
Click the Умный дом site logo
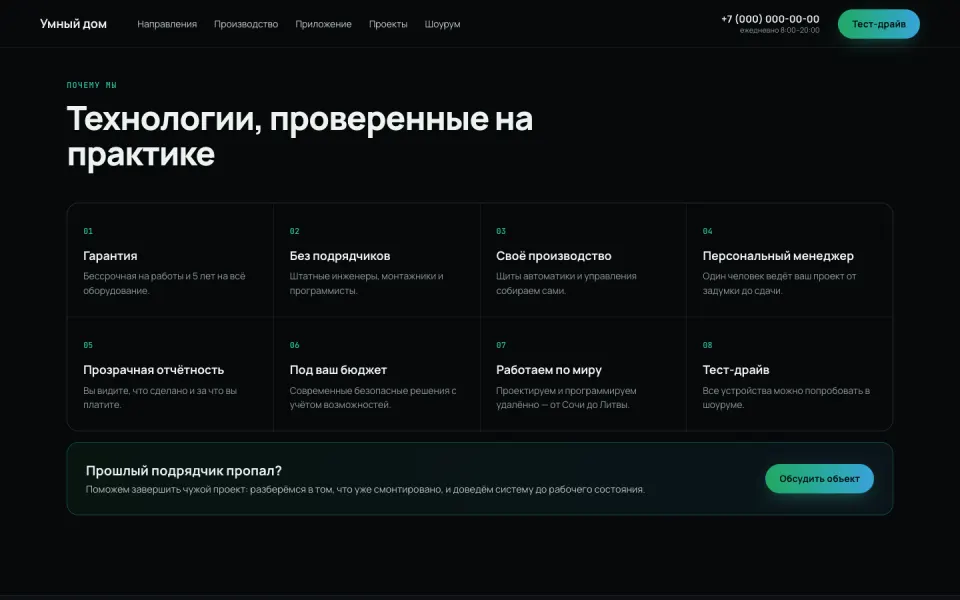tap(73, 24)
